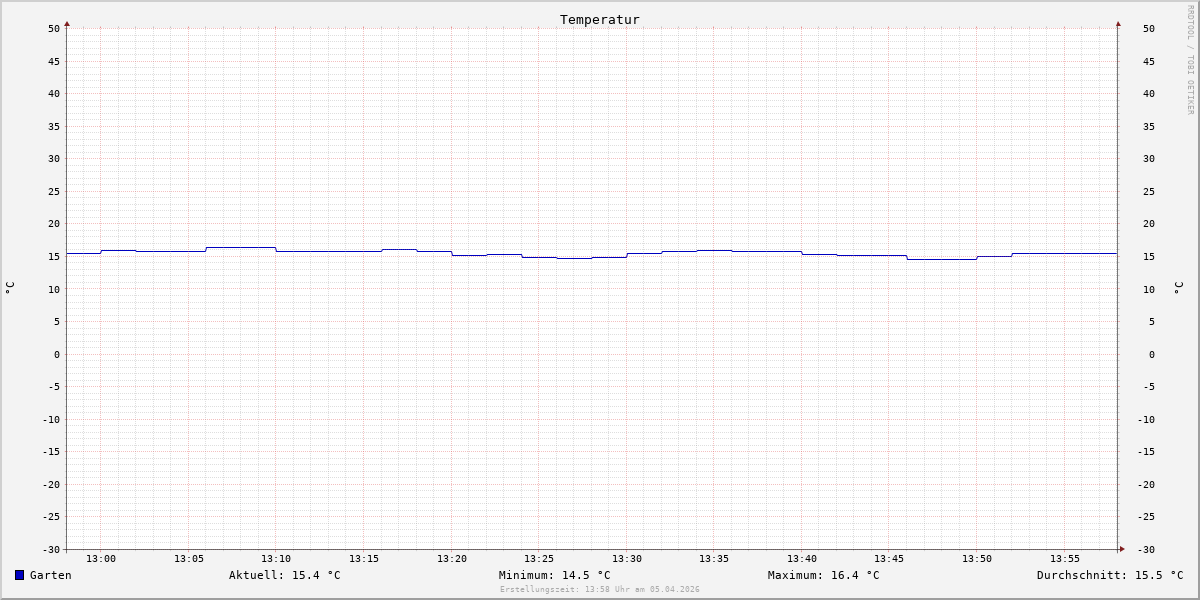Click the 13:00 time axis label
Viewport: 1200px width, 600px height.
tap(101, 559)
